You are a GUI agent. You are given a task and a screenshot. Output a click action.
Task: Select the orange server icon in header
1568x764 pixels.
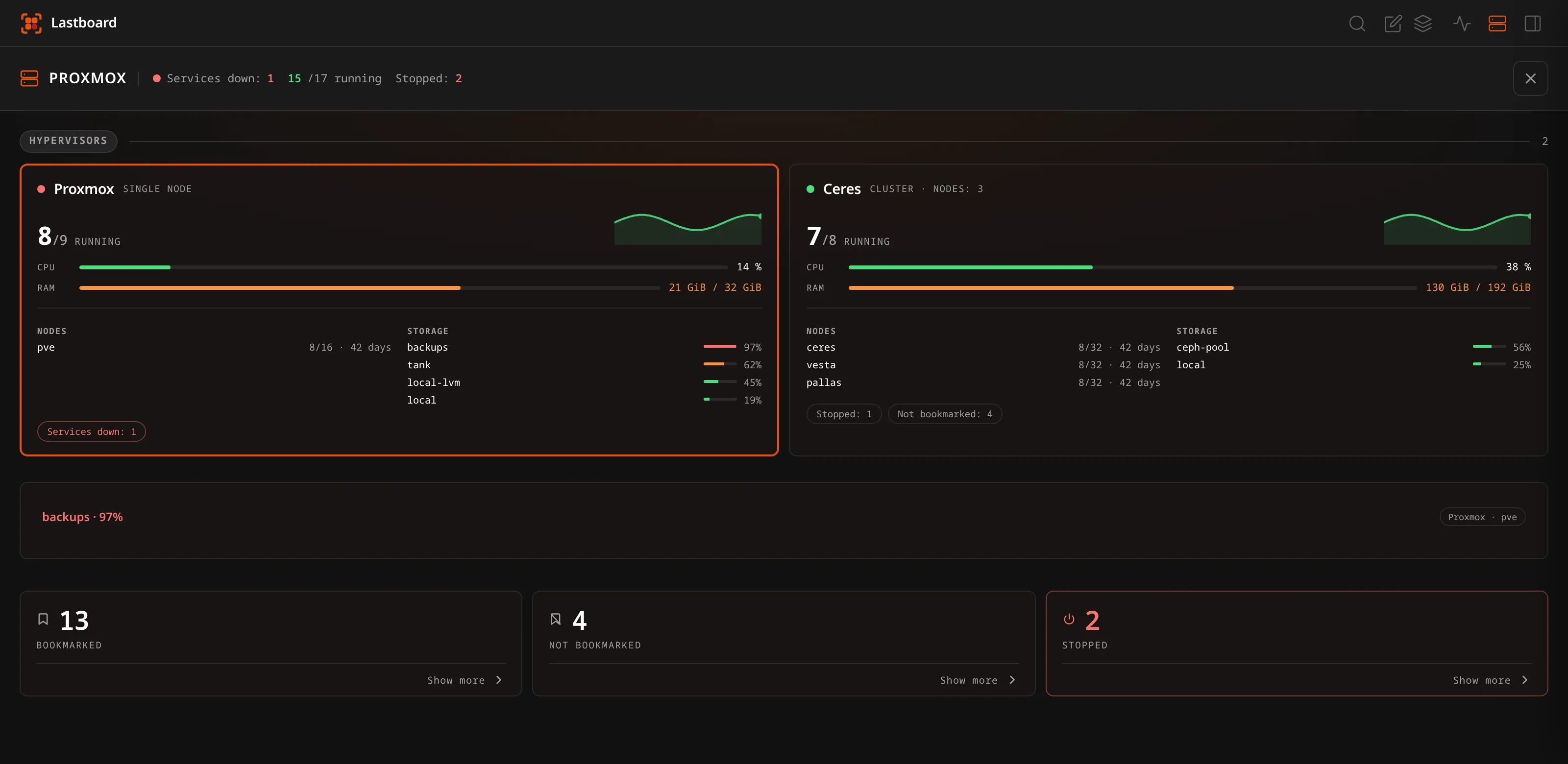(1497, 23)
